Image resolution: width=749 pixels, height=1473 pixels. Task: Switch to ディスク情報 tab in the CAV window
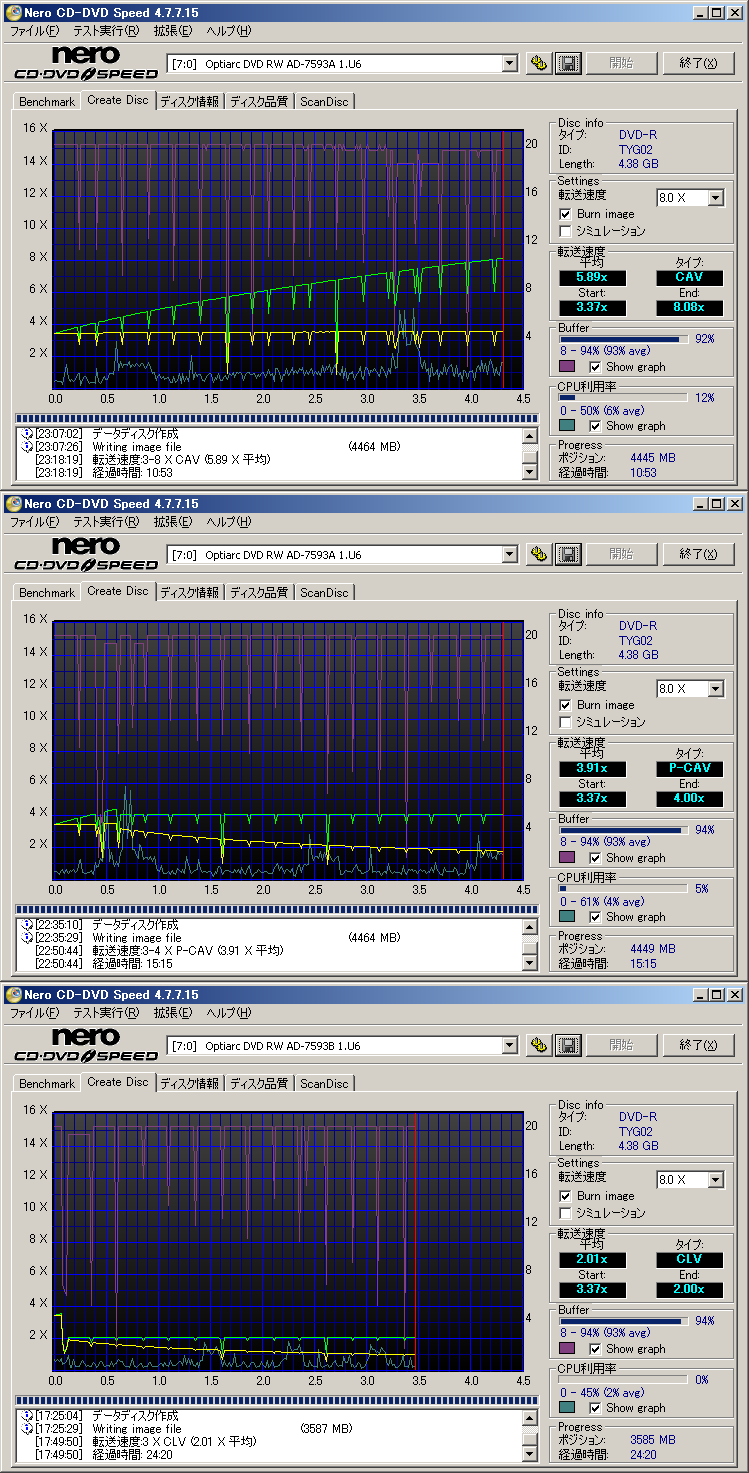[x=189, y=102]
